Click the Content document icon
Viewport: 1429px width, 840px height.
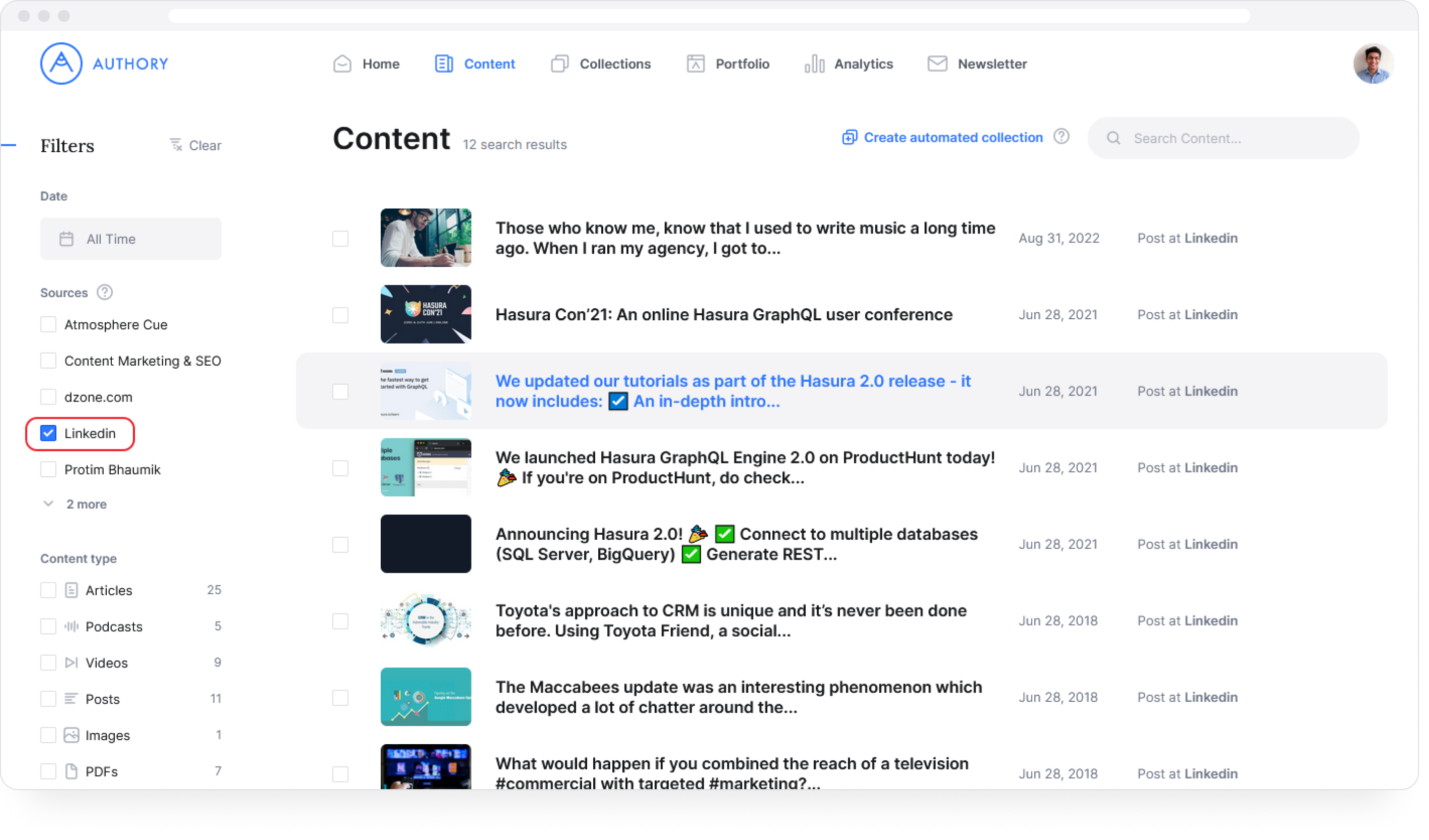coord(444,64)
